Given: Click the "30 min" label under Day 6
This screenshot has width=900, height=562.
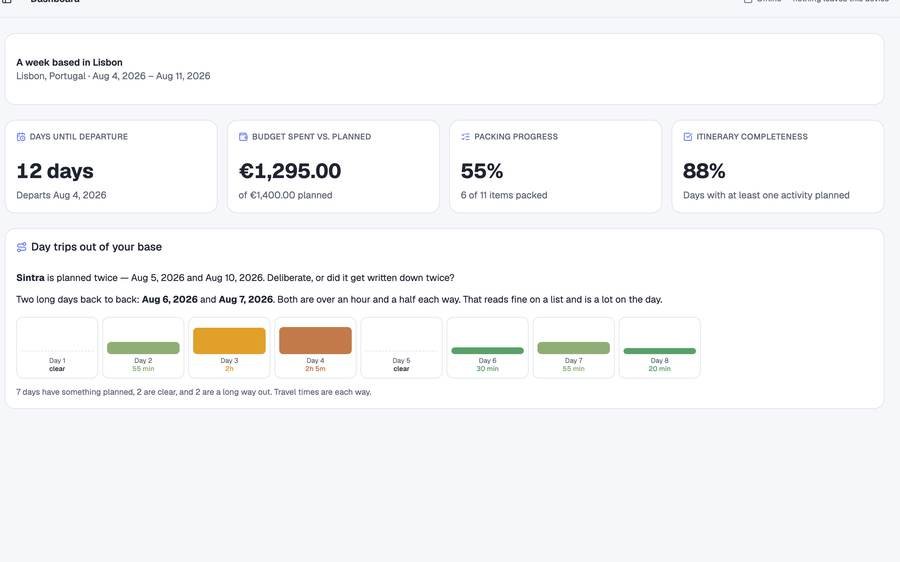Looking at the screenshot, I should click(x=487, y=369).
